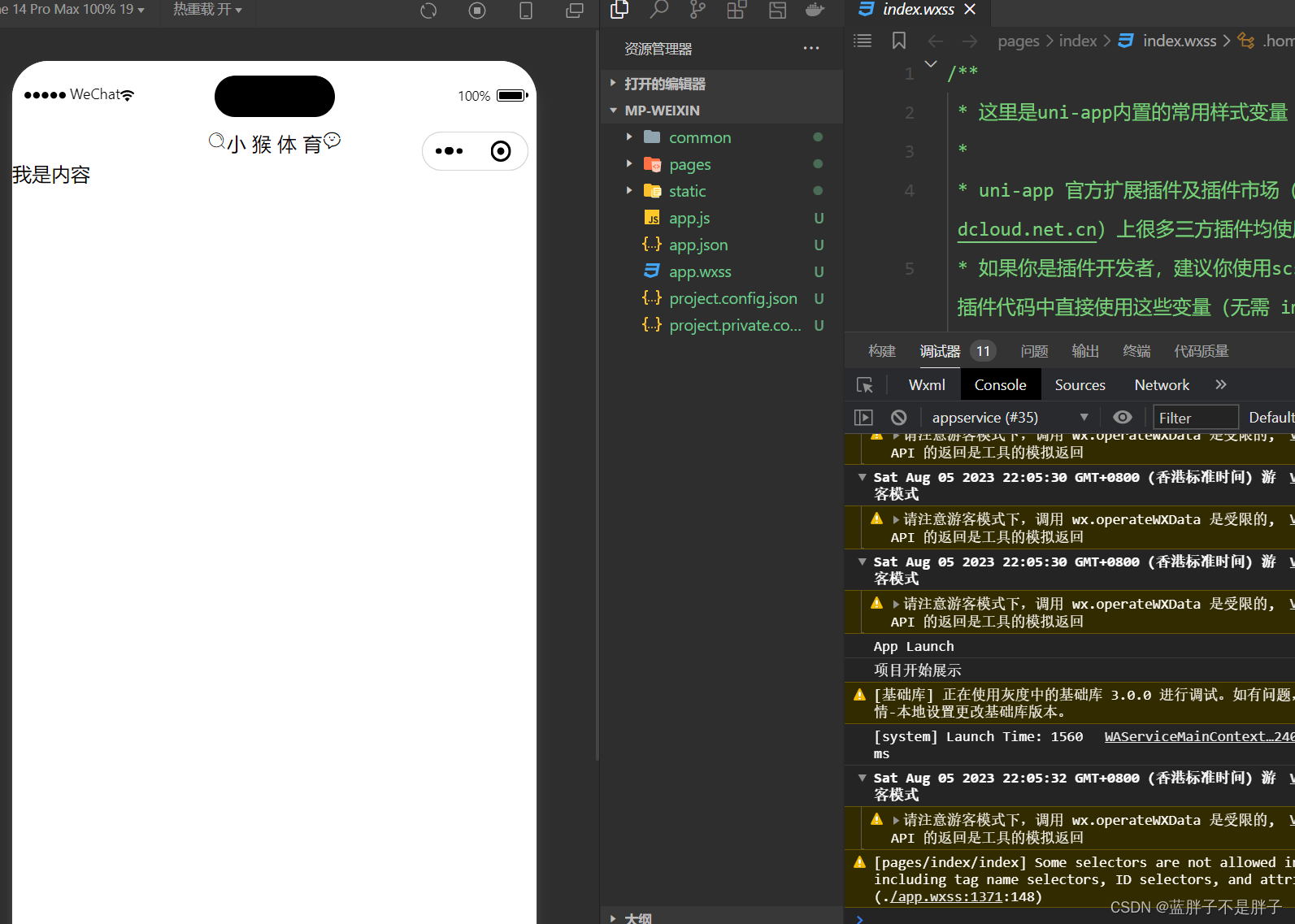Clear console with the block icon
Viewport: 1295px width, 924px height.
[x=898, y=418]
